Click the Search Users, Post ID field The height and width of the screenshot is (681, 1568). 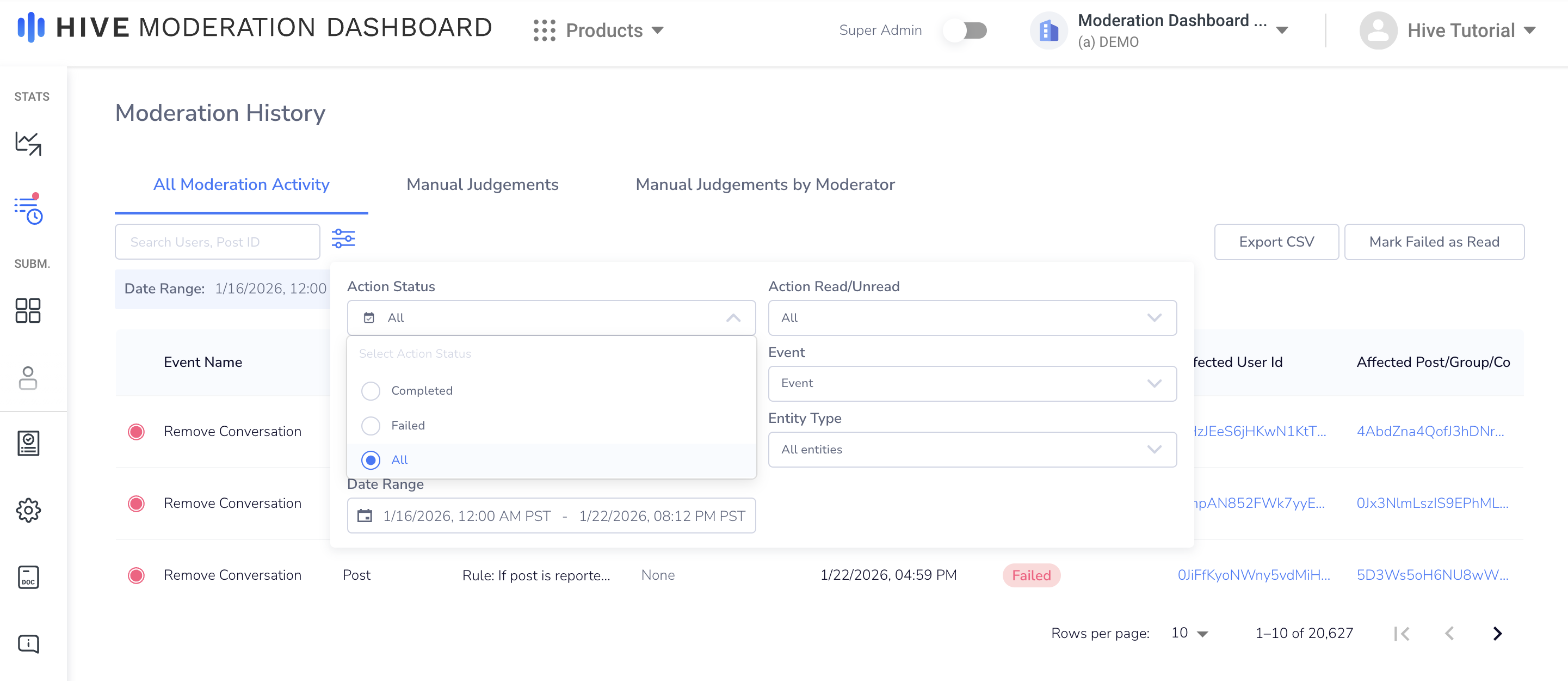click(x=217, y=242)
